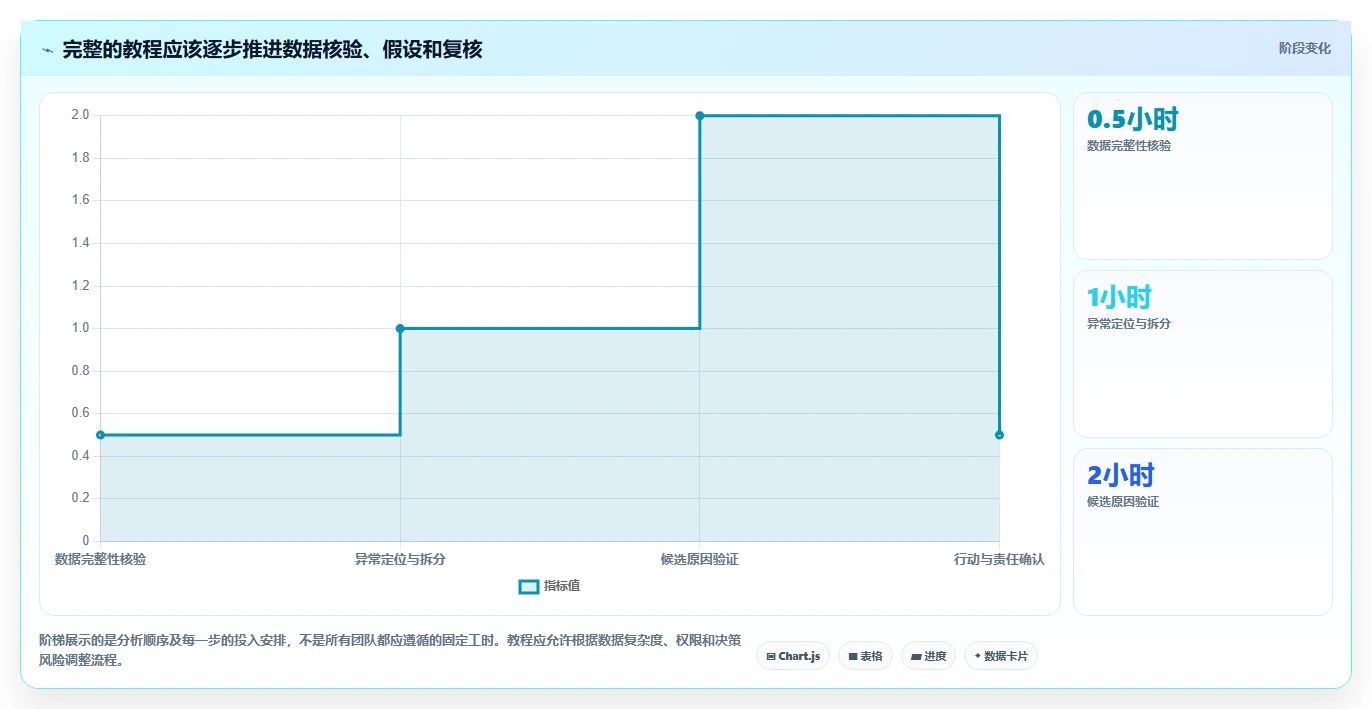Open the 1小时 异常定位与拆分 card
The image size is (1372, 709).
pos(1202,354)
